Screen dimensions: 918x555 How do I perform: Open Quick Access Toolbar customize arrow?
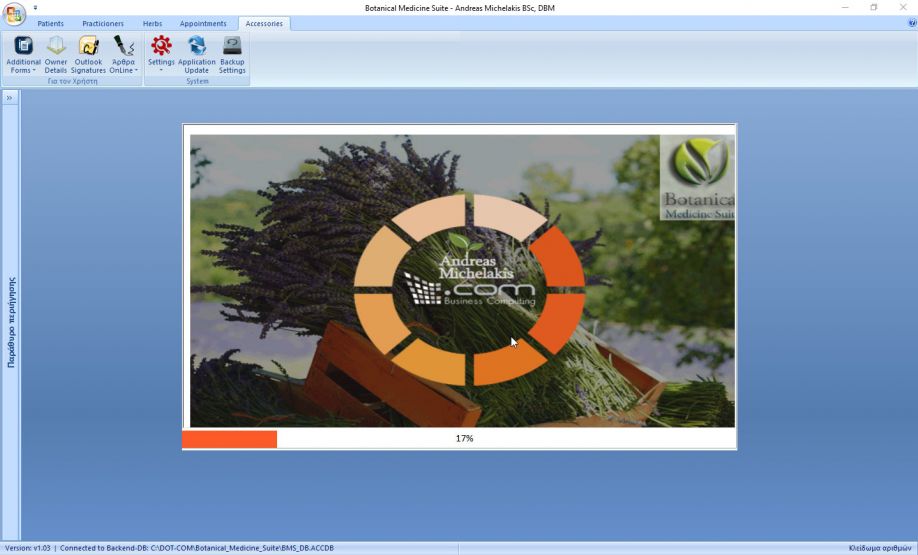click(35, 8)
